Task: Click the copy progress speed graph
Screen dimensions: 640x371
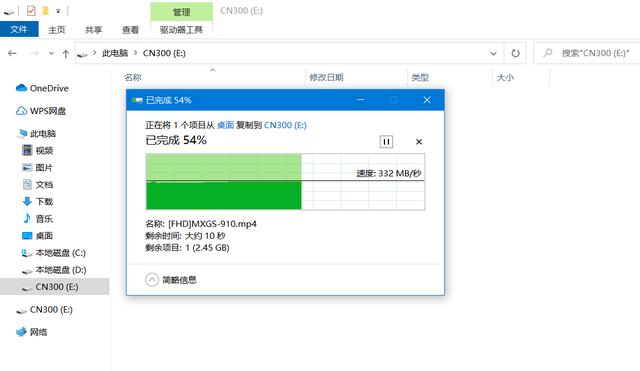Action: (x=285, y=182)
